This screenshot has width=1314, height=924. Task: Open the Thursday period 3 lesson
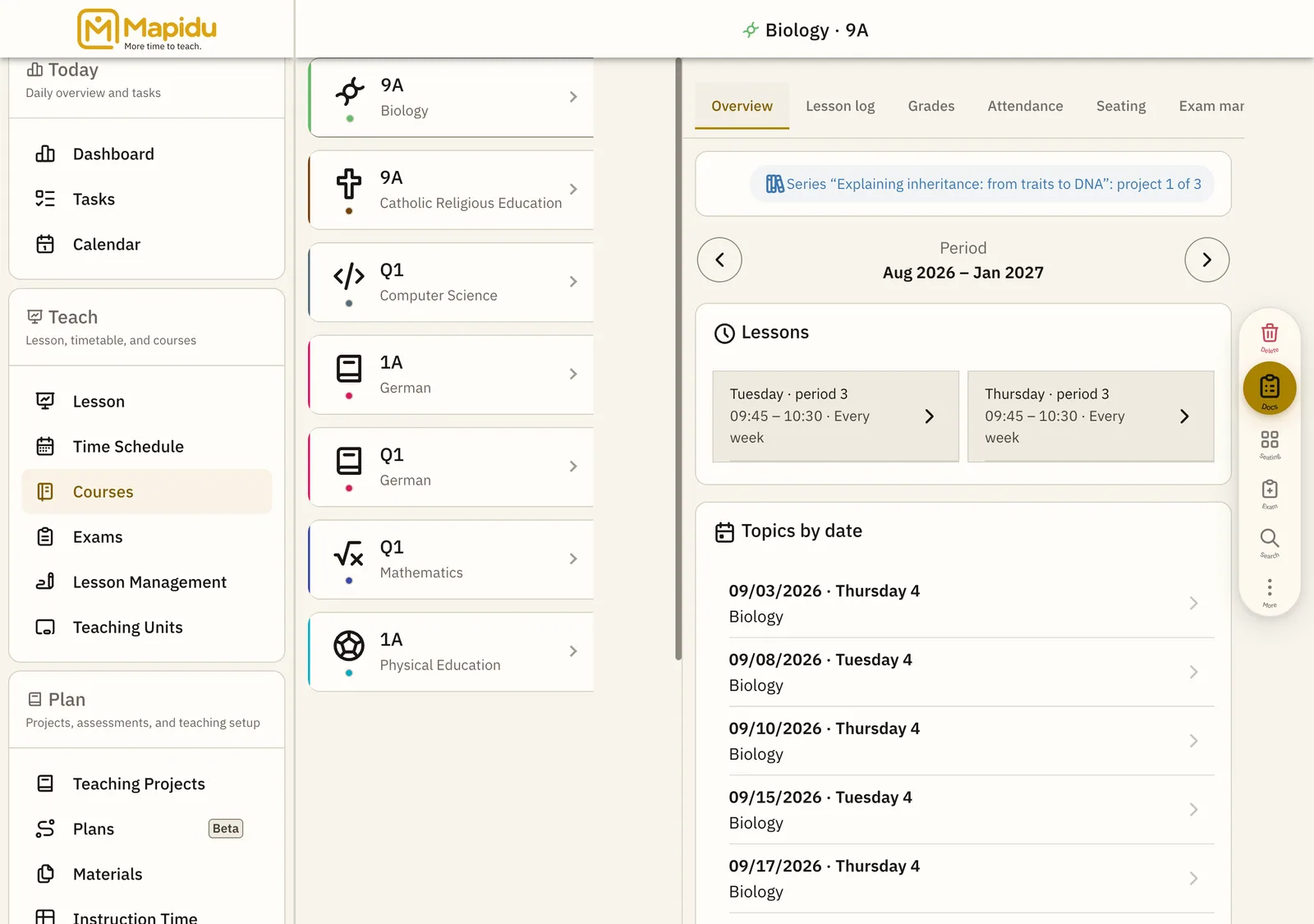tap(1091, 416)
